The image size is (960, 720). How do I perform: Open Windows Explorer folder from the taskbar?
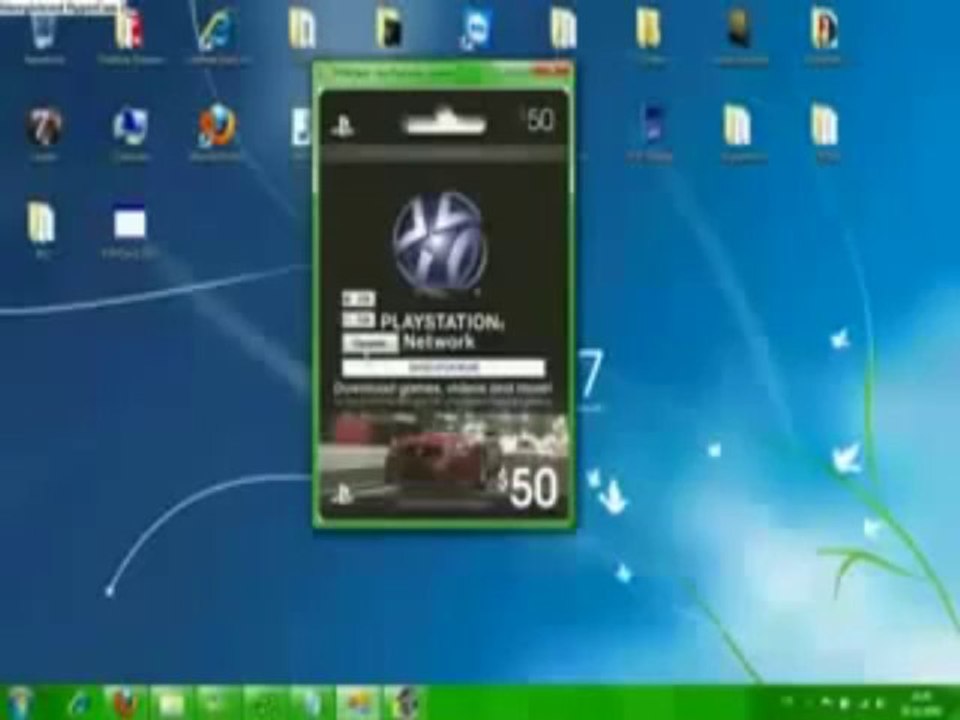click(171, 703)
